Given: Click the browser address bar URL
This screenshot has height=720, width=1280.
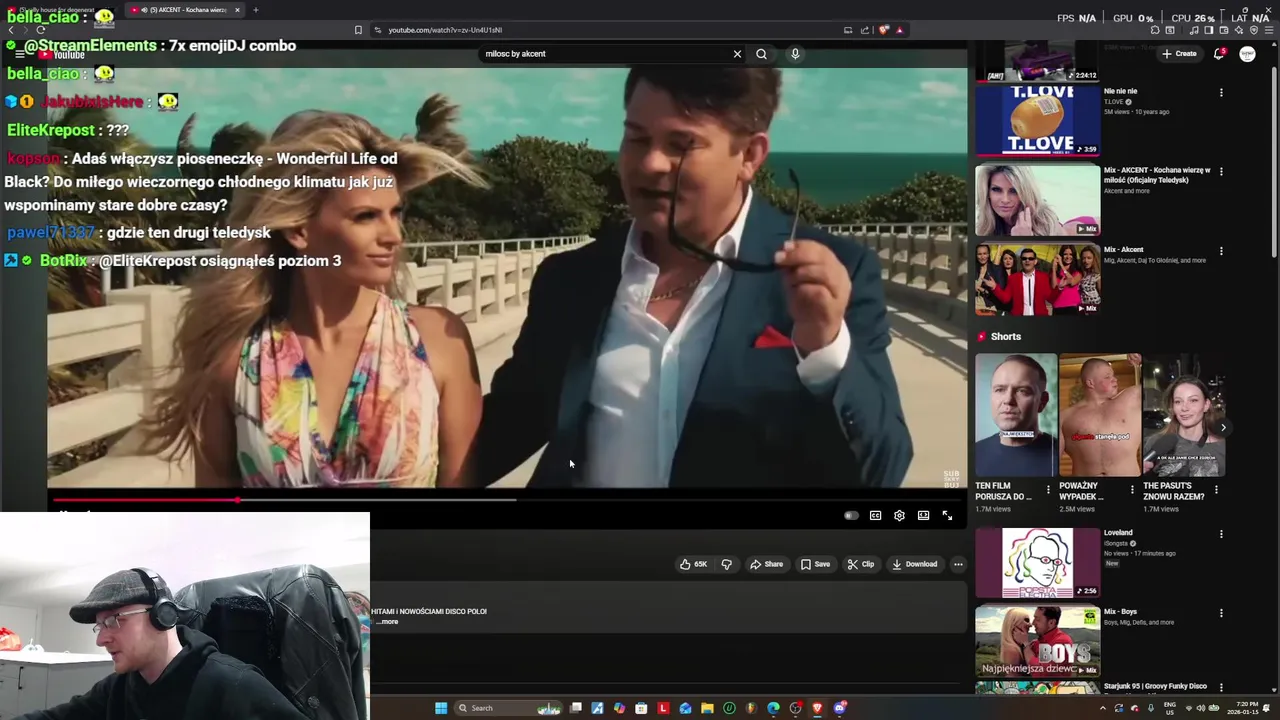Looking at the screenshot, I should tap(445, 30).
